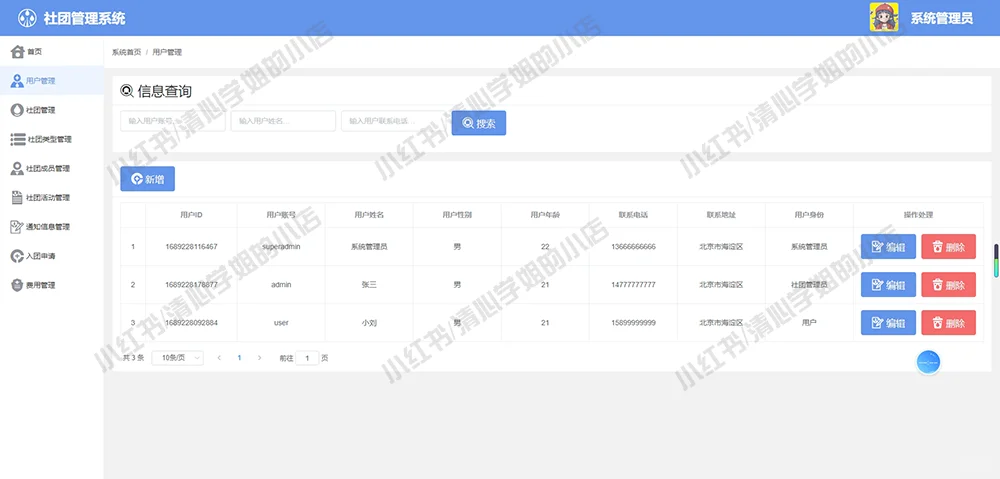This screenshot has height=479, width=1000.
Task: Click the 社团类型管理 list icon
Action: pyautogui.click(x=18, y=140)
